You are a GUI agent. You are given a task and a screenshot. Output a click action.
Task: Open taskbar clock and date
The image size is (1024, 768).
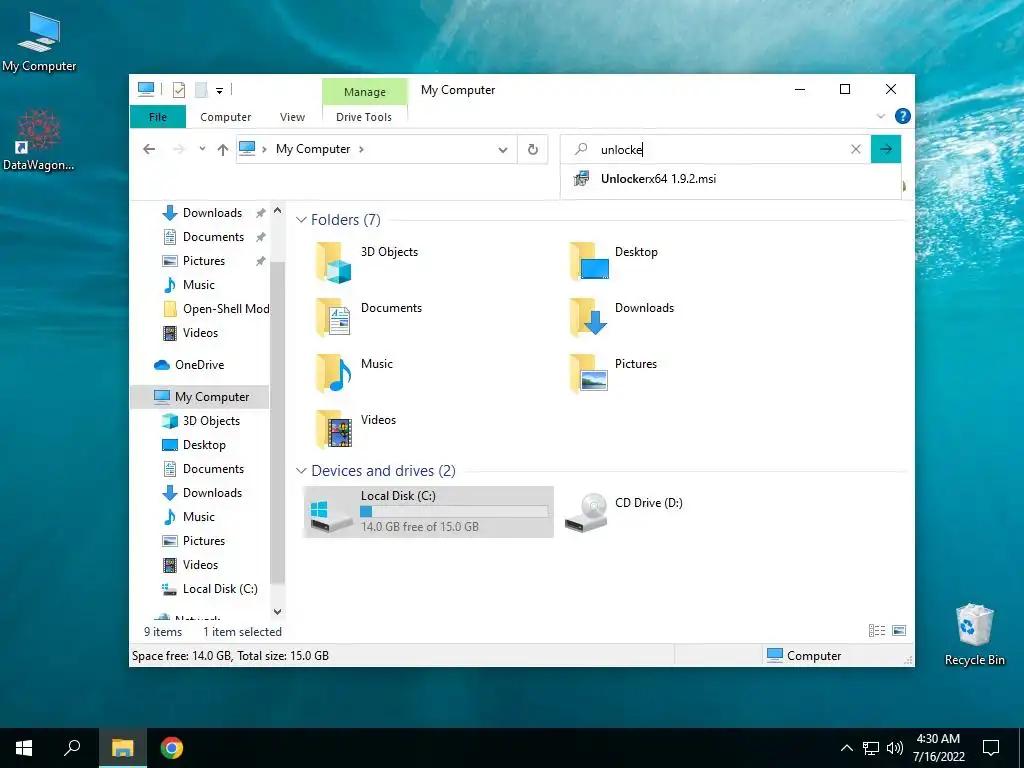pyautogui.click(x=938, y=748)
